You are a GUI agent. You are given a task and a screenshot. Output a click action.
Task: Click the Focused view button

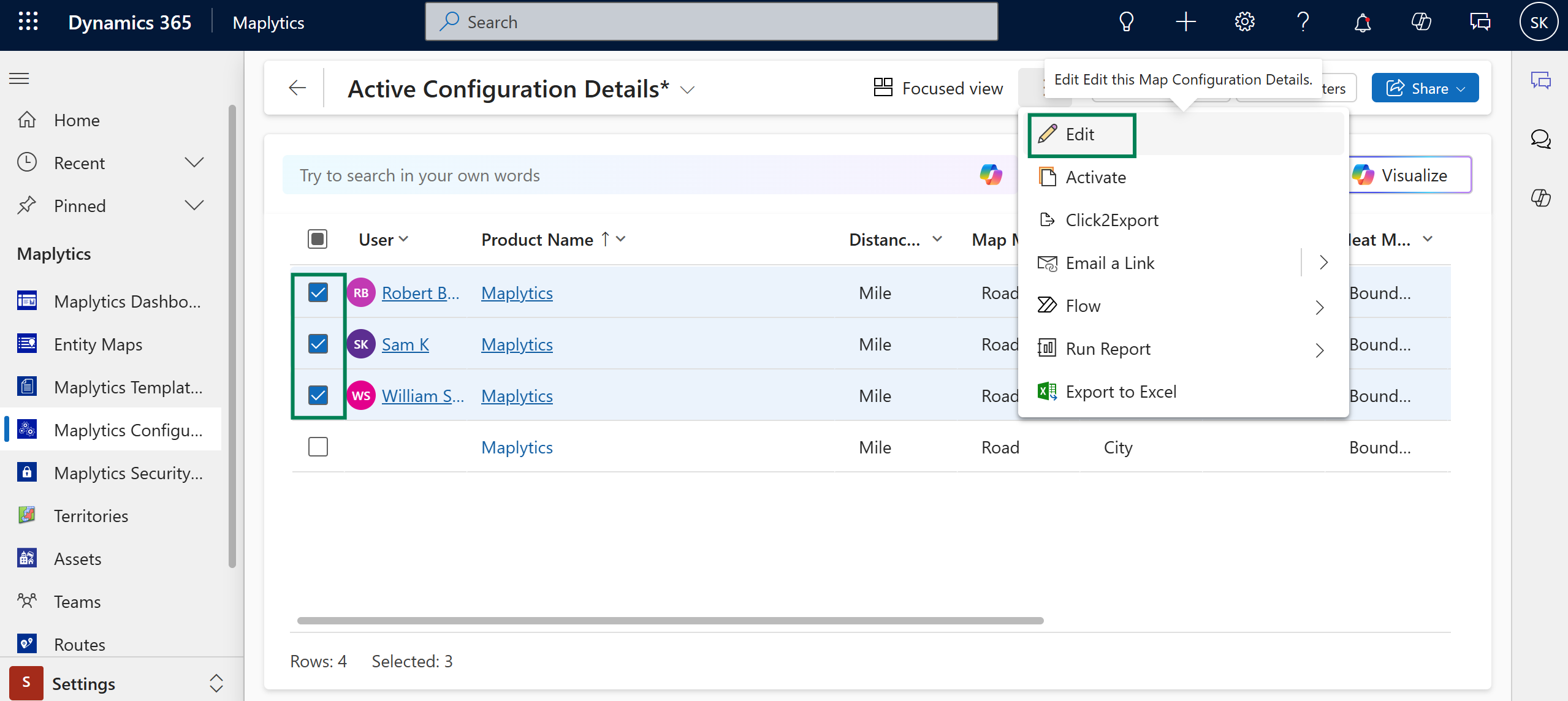[938, 88]
